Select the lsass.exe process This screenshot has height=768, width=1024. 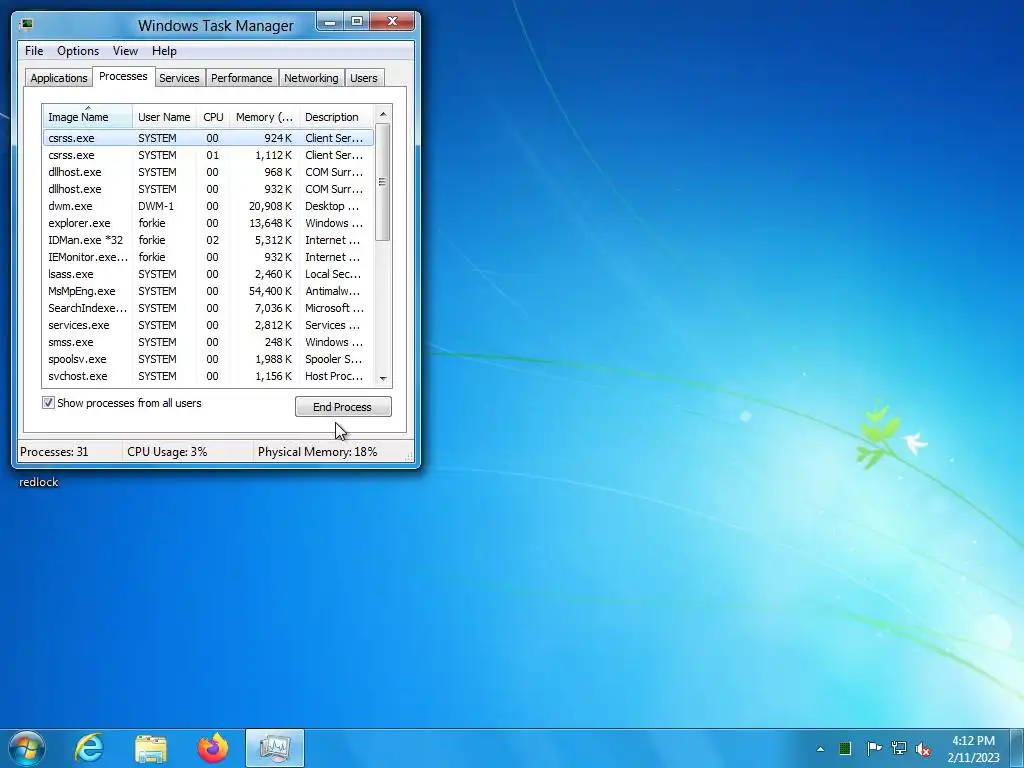tap(208, 274)
